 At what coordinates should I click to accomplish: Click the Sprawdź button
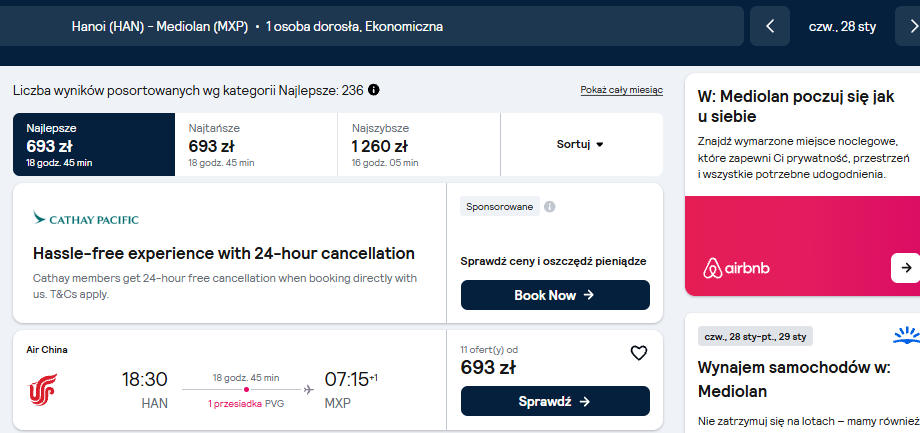coord(555,401)
